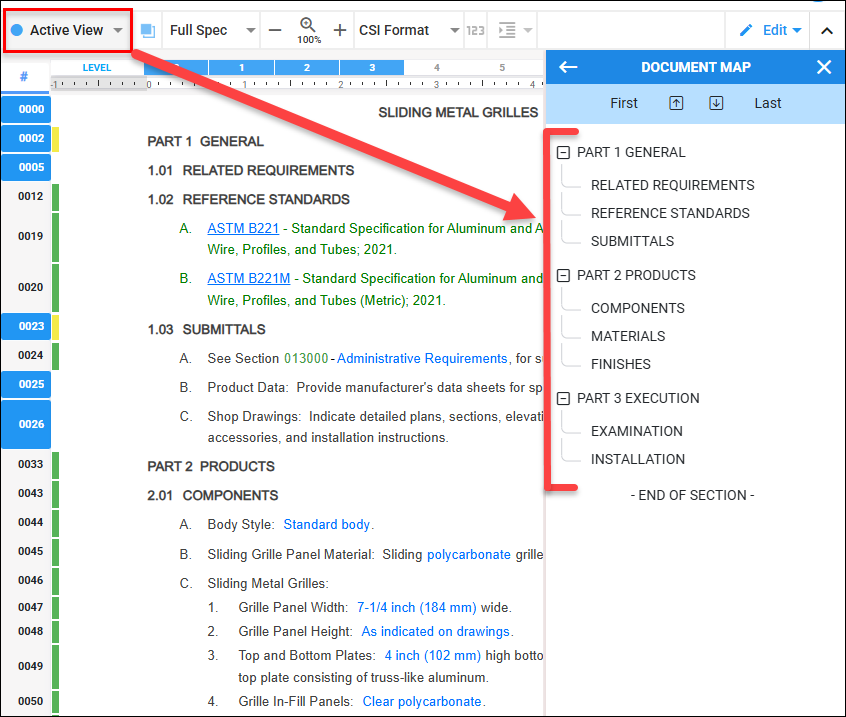This screenshot has width=846, height=717.
Task: Select SUBMITTALS in Document Map
Action: tap(632, 241)
